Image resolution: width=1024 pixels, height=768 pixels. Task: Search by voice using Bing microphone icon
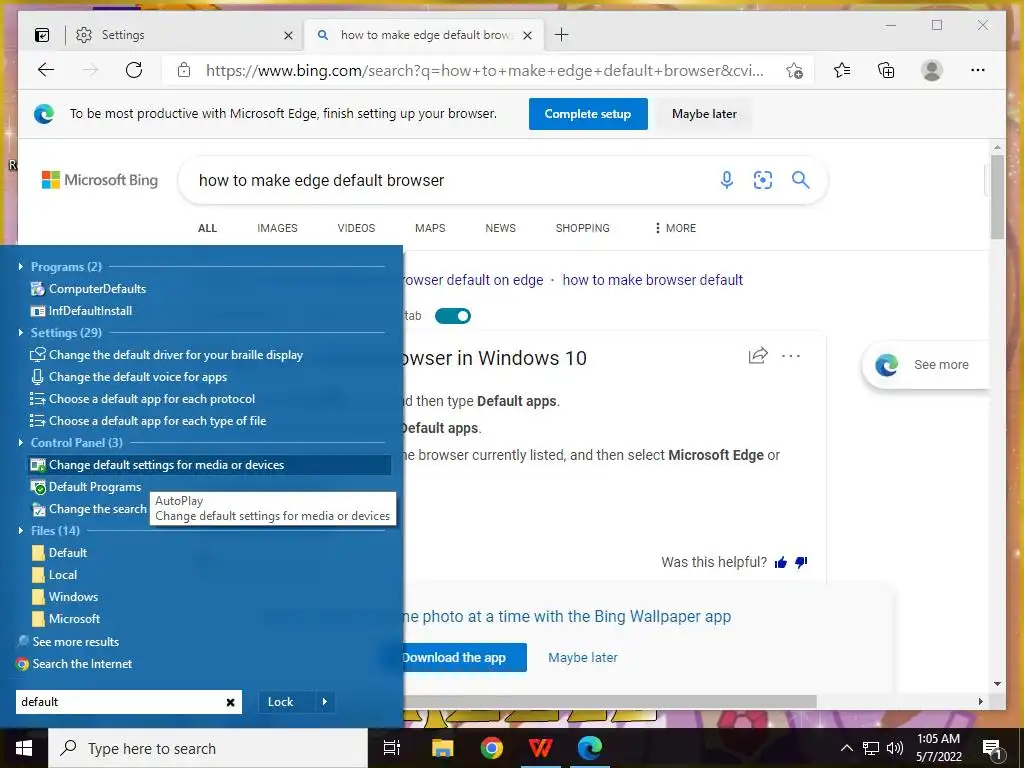click(727, 180)
